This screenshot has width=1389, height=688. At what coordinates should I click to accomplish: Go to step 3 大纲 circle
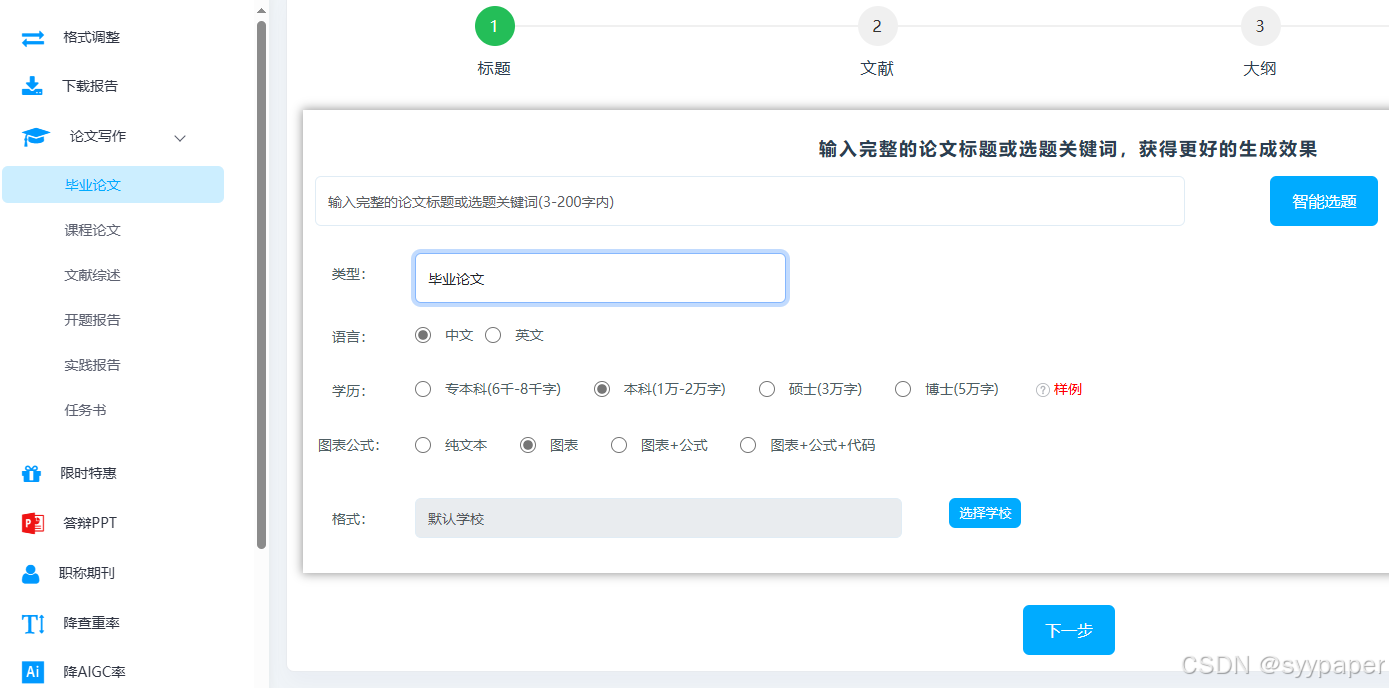[x=1261, y=26]
